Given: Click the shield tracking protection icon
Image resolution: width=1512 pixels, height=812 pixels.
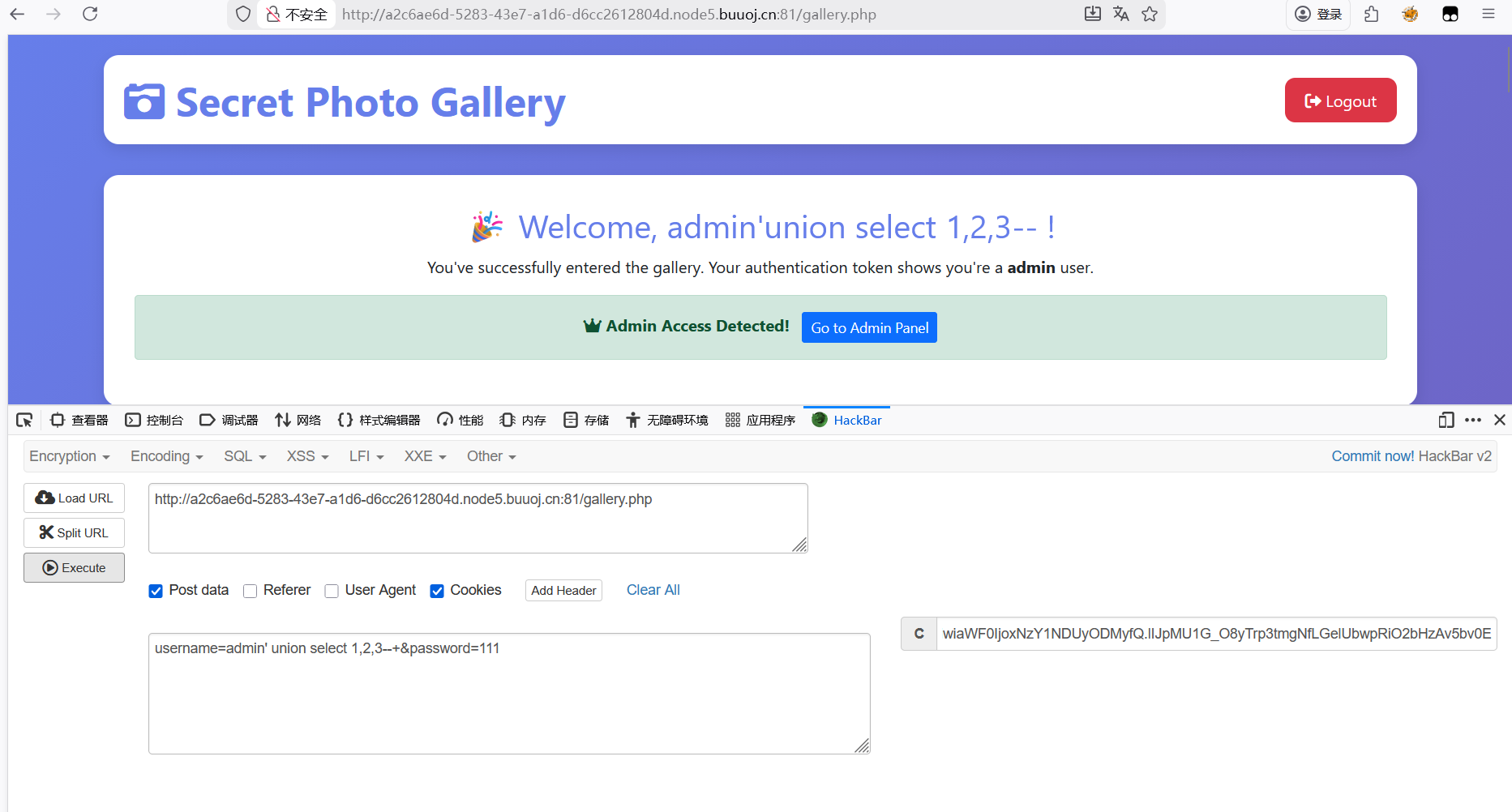Looking at the screenshot, I should (242, 14).
